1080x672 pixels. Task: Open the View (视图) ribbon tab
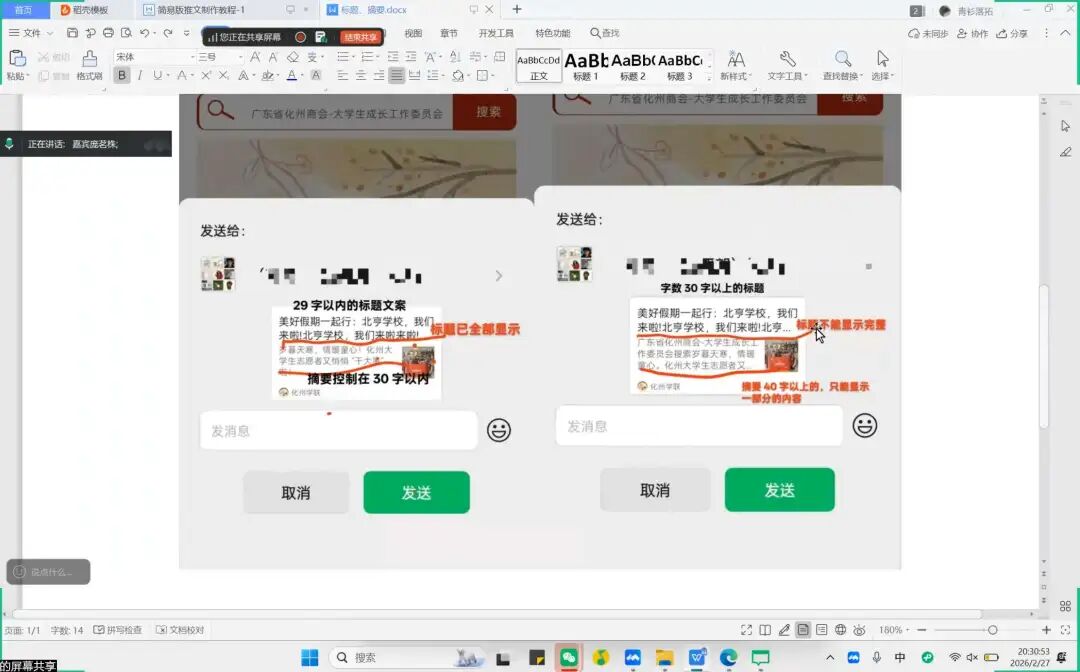pos(413,33)
